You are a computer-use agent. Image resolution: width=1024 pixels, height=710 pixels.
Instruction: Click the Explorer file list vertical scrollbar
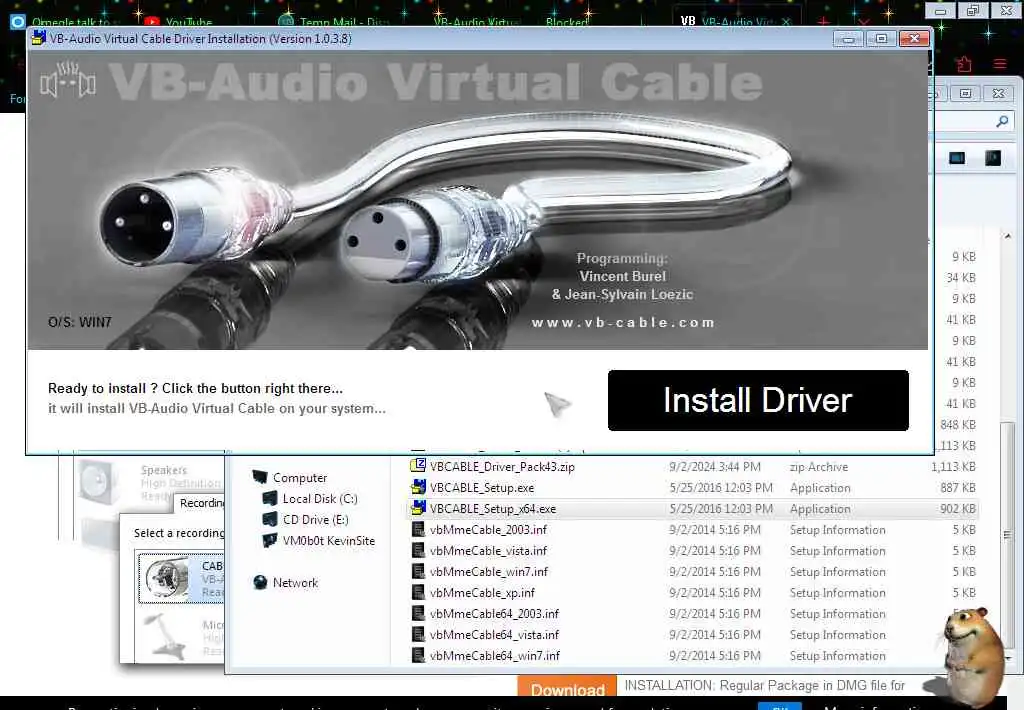[x=1008, y=536]
